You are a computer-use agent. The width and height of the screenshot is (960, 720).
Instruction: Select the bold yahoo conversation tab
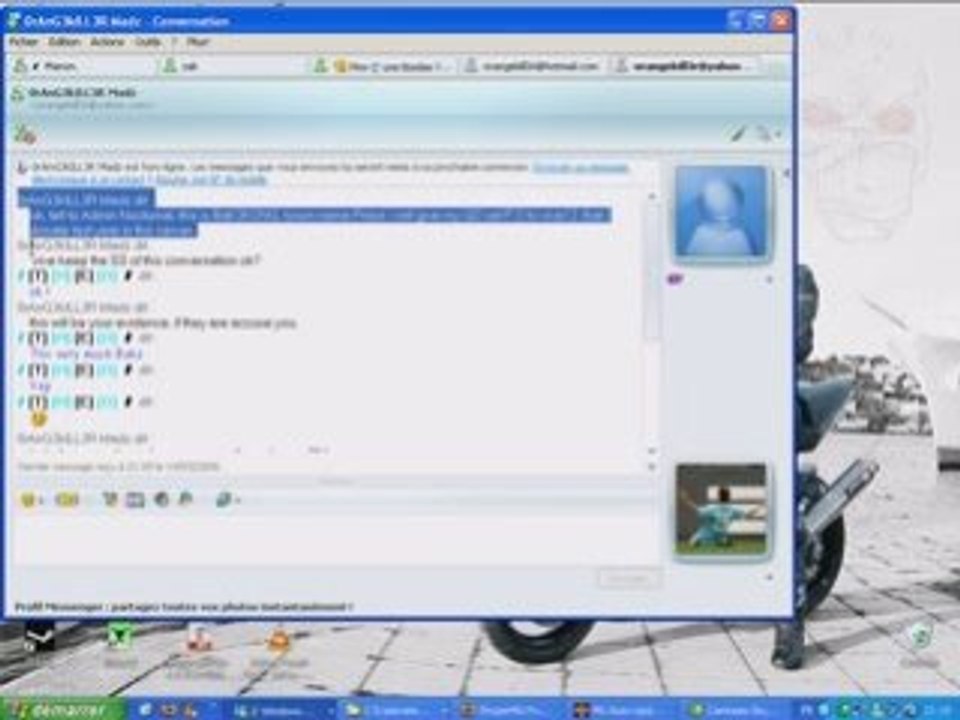(684, 66)
